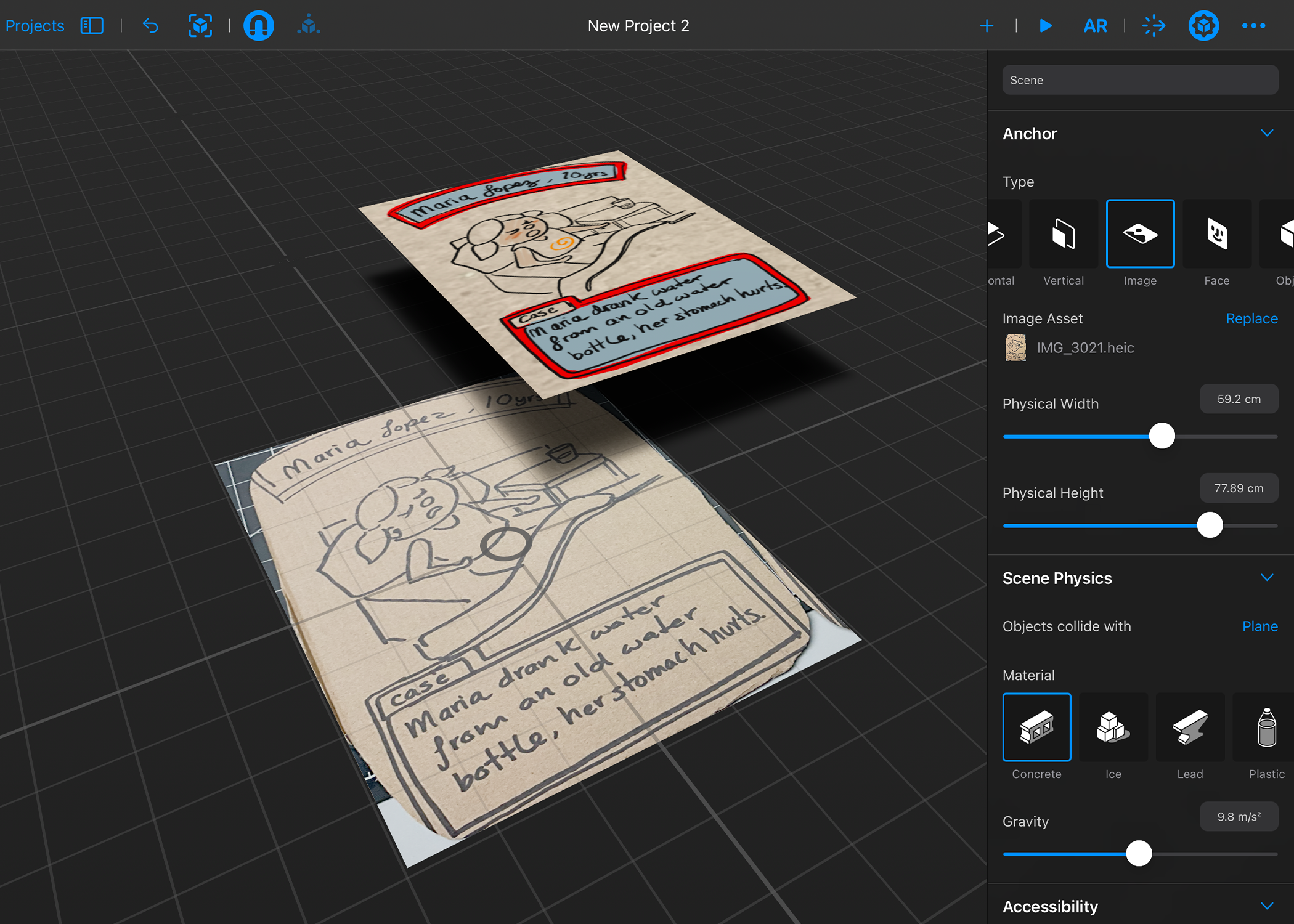Toggle the magnet snap icon
This screenshot has width=1294, height=924.
[x=259, y=26]
